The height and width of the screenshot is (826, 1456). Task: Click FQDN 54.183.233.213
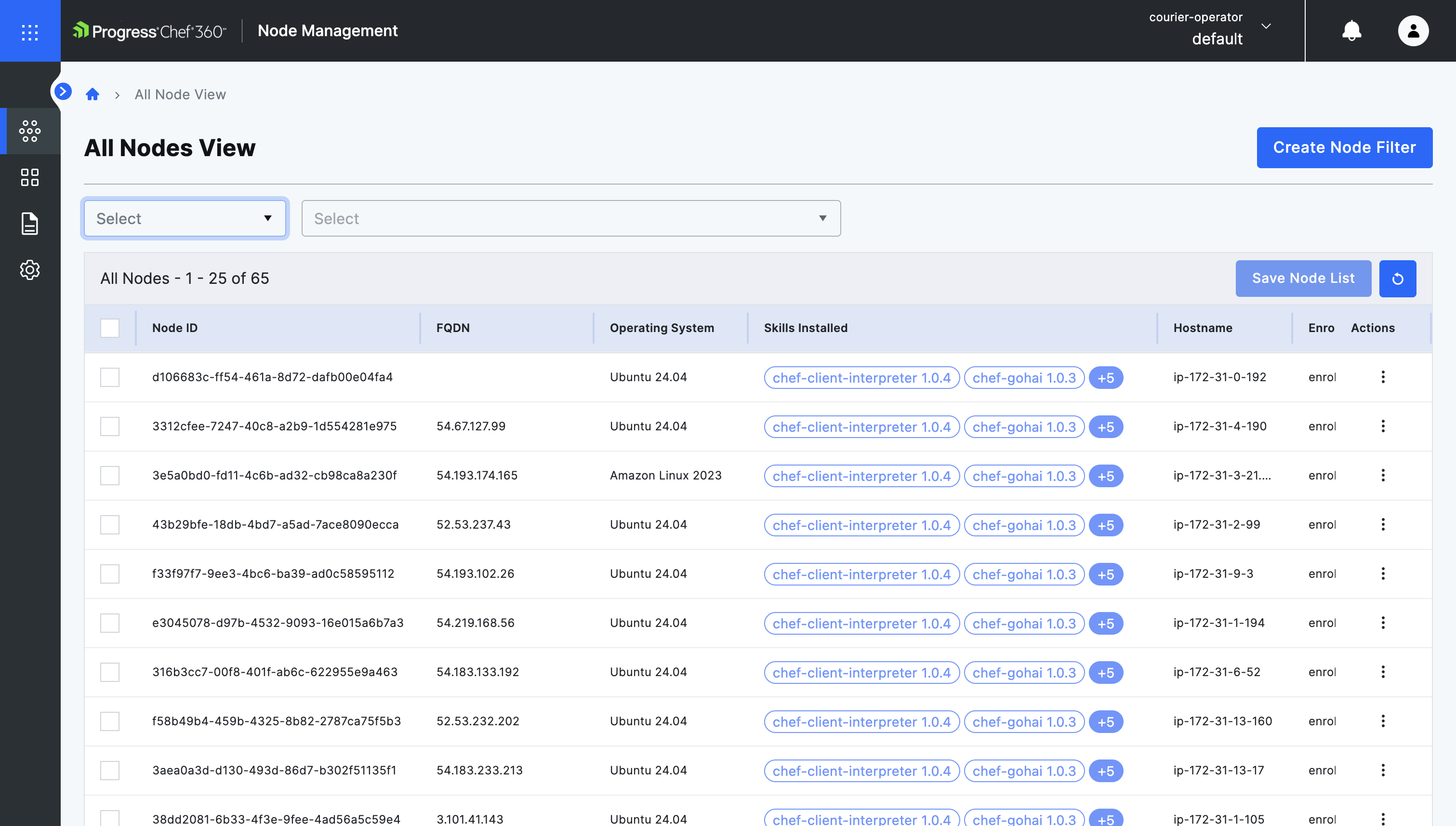[479, 770]
